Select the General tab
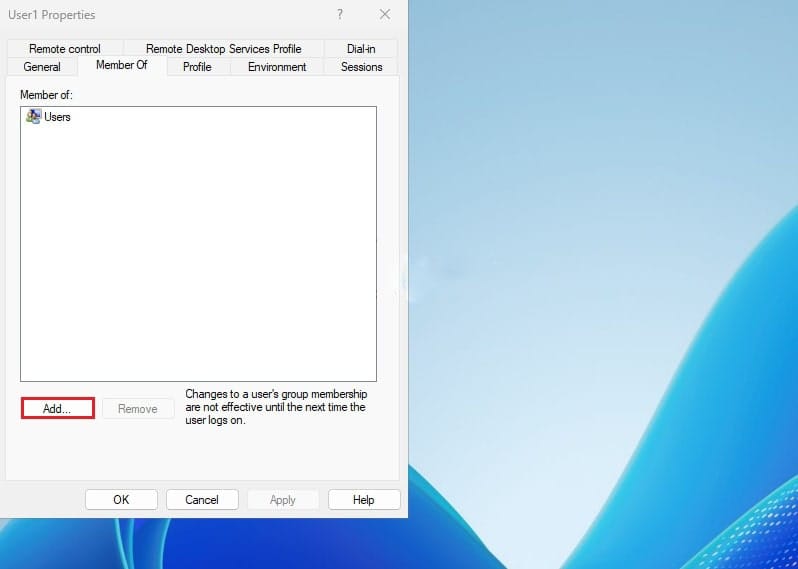The image size is (798, 569). 42,67
